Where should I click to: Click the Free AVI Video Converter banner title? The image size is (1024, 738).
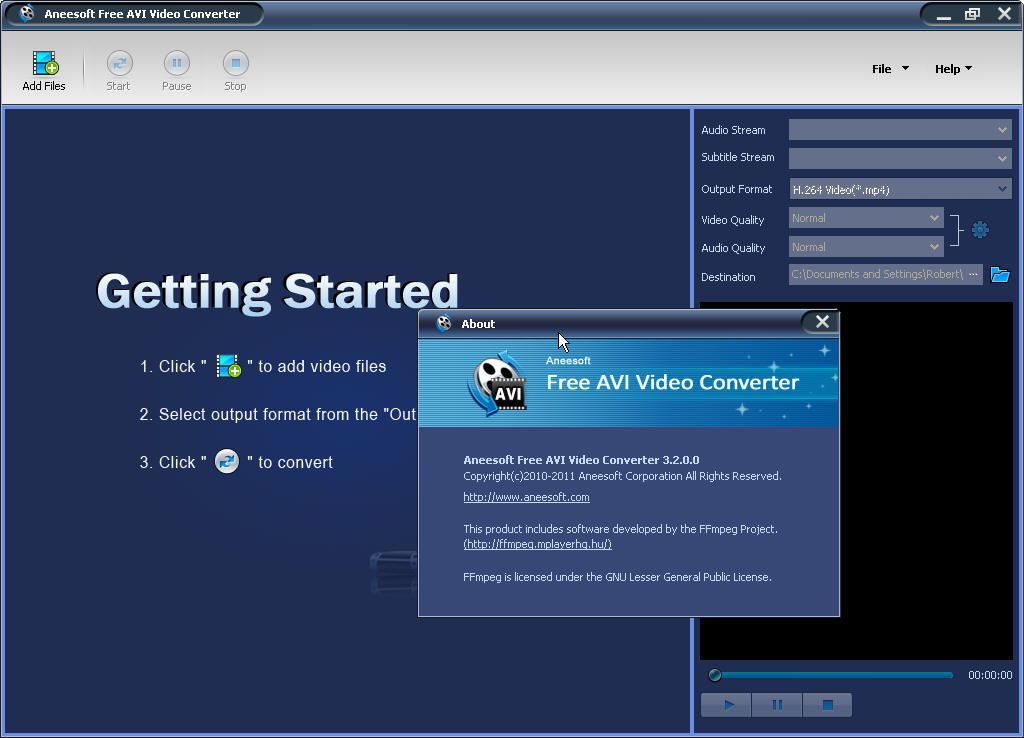(672, 382)
